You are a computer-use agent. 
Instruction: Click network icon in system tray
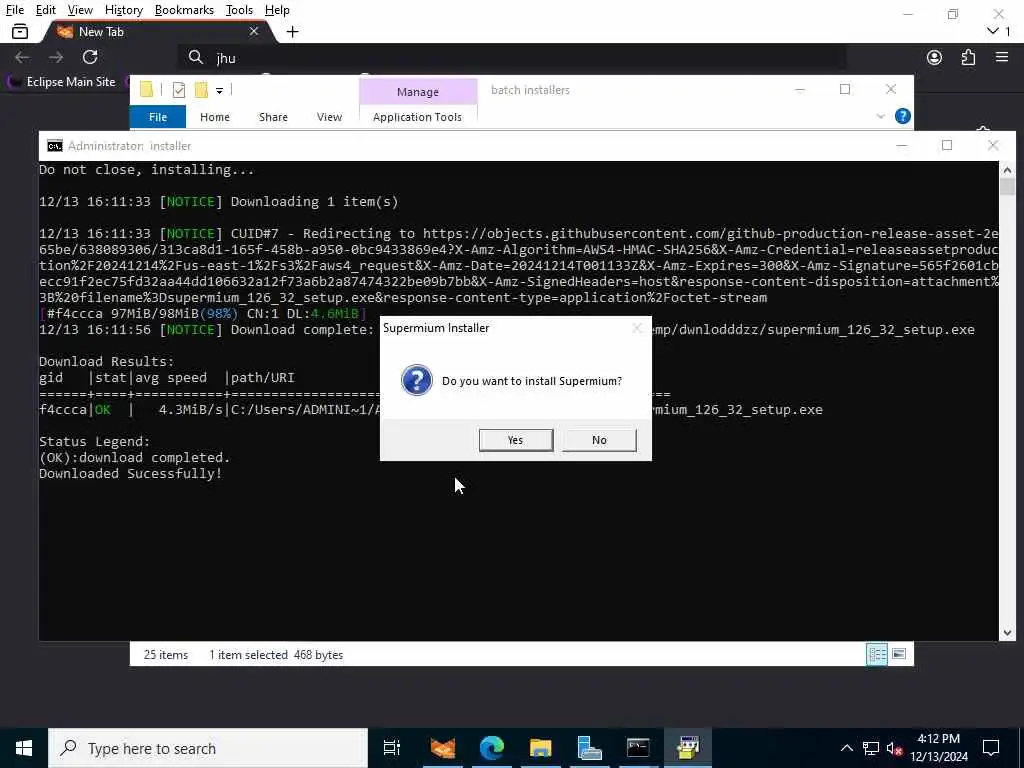coord(871,748)
